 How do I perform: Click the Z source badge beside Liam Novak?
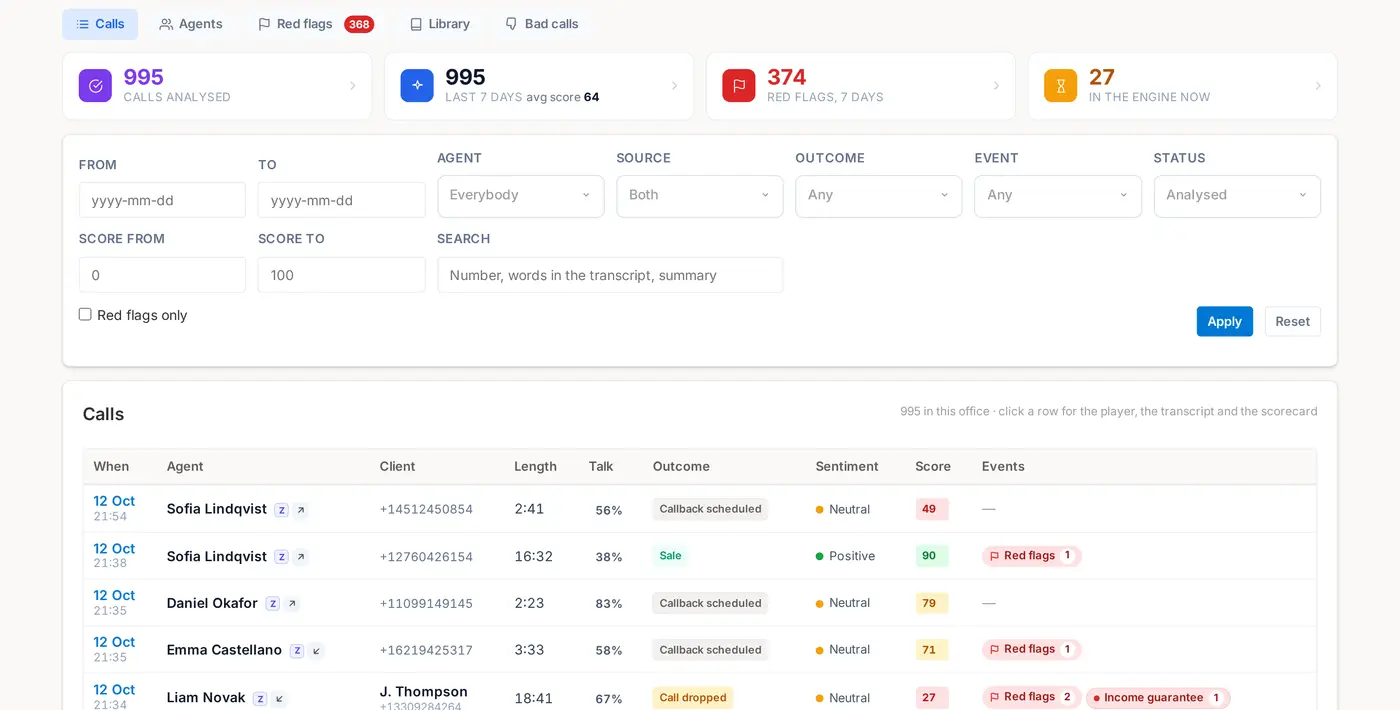click(260, 699)
